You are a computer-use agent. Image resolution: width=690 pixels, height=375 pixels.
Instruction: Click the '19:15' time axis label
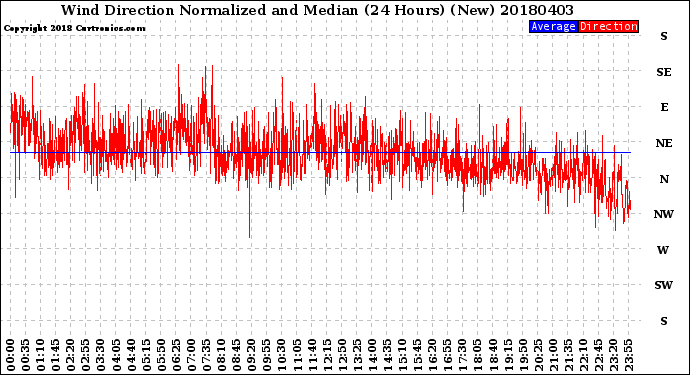(507, 355)
